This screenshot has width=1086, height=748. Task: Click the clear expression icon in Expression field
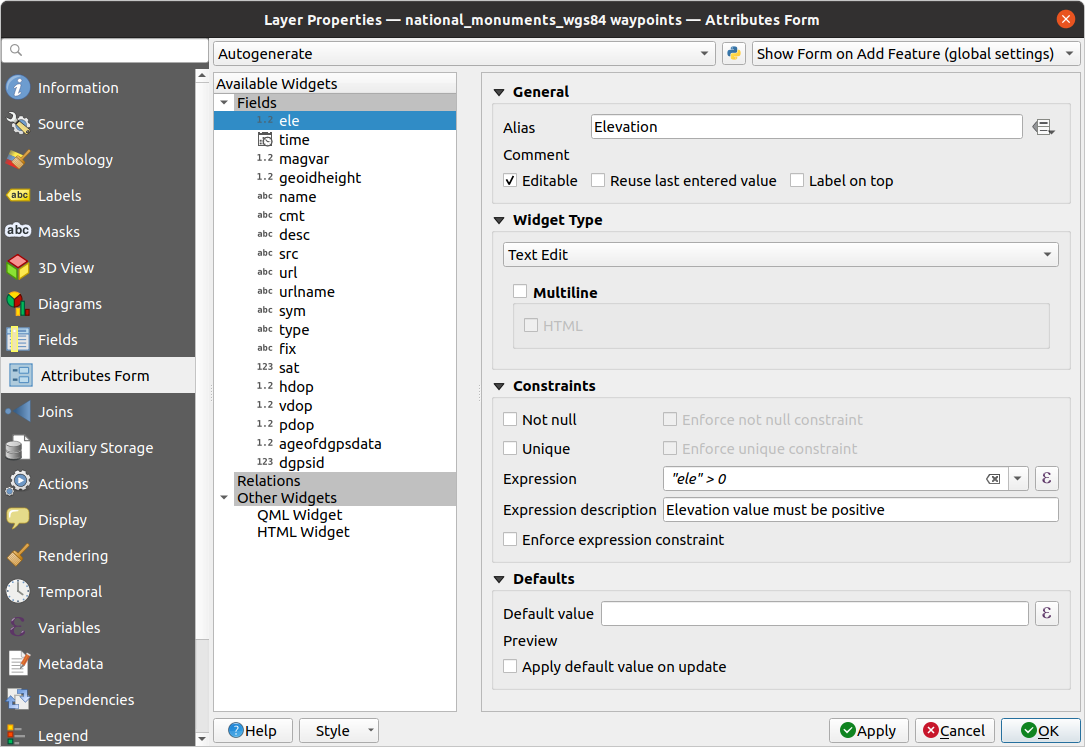(993, 478)
